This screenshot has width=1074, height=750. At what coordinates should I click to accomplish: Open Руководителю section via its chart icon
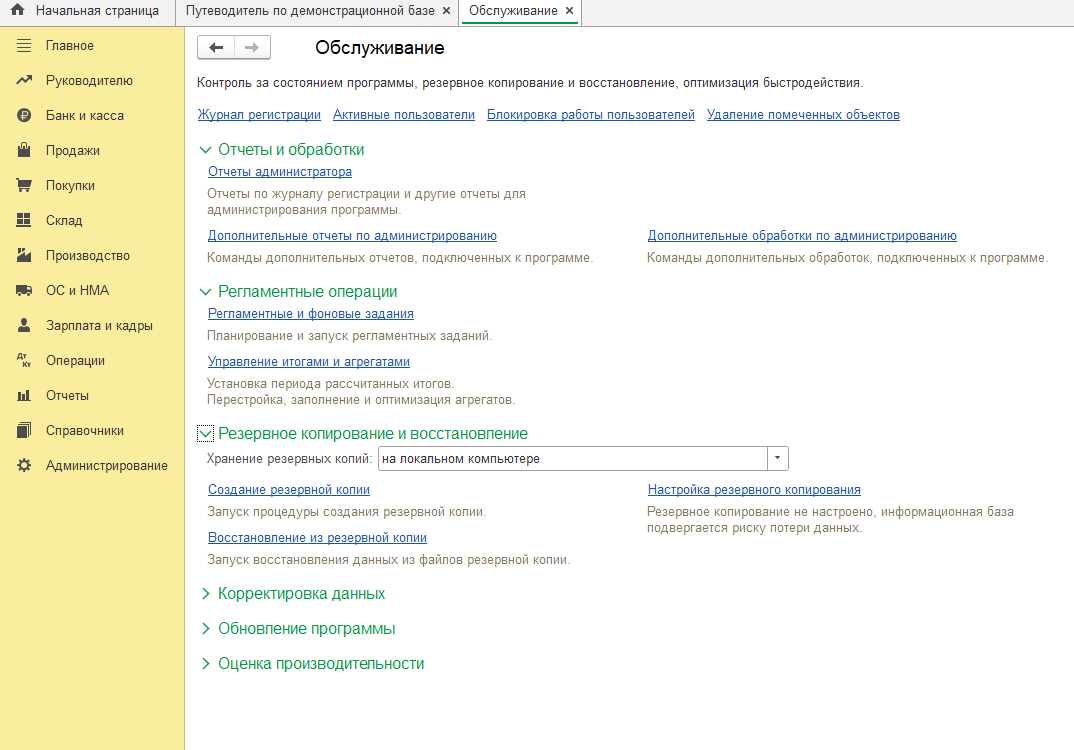(25, 81)
